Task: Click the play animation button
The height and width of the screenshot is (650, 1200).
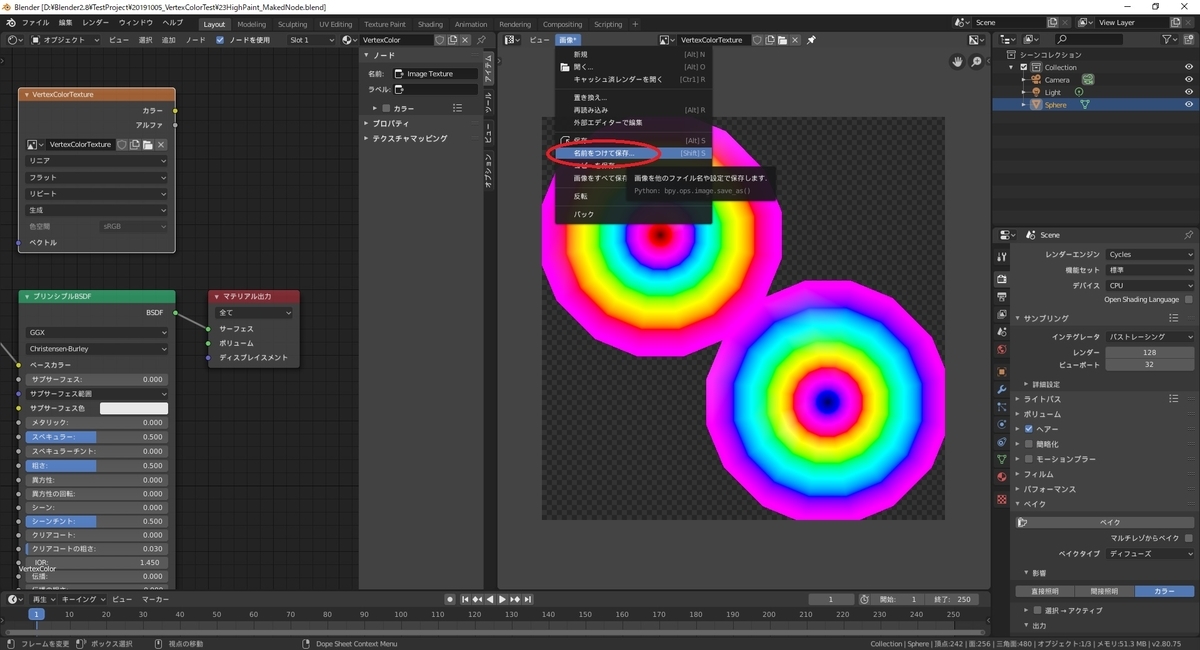Action: pos(502,599)
